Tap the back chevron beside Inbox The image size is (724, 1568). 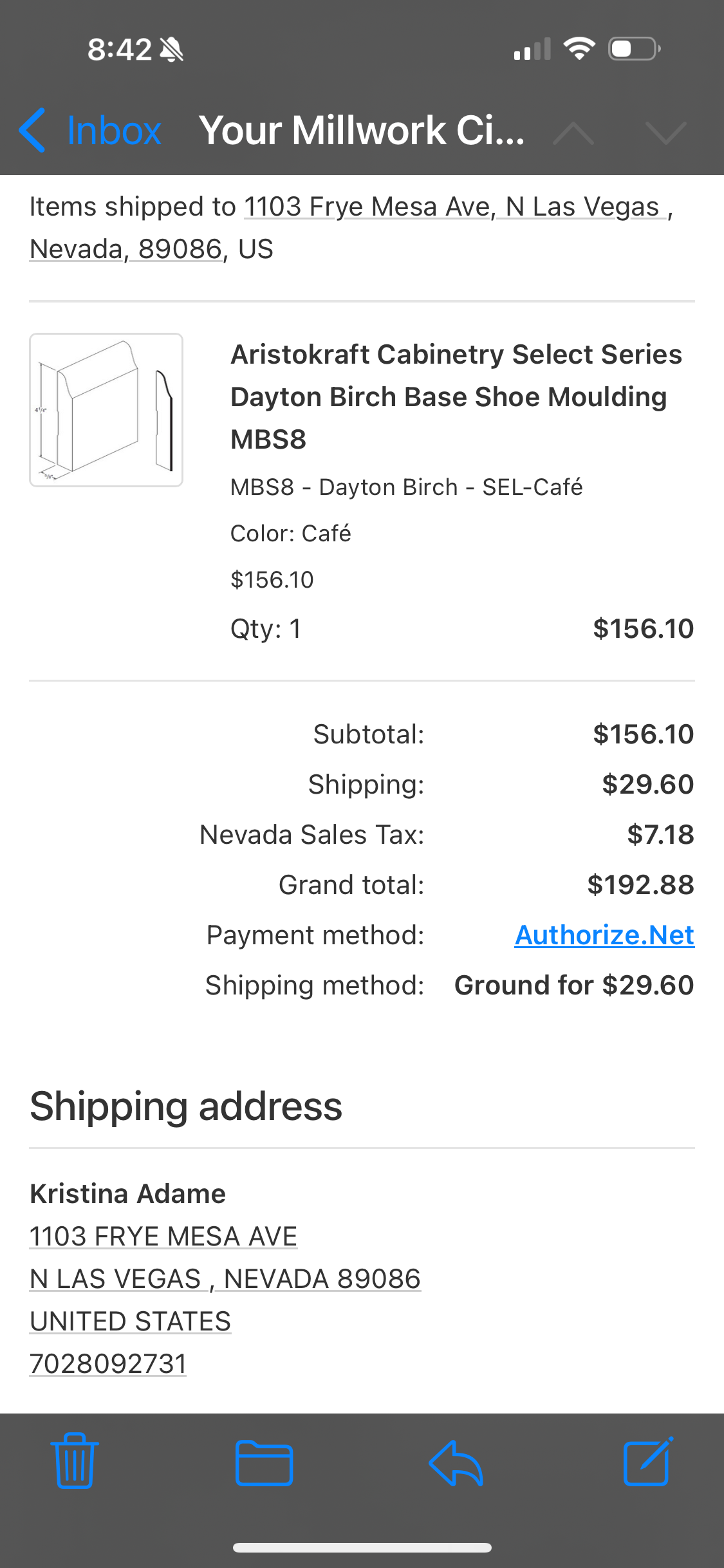(32, 131)
